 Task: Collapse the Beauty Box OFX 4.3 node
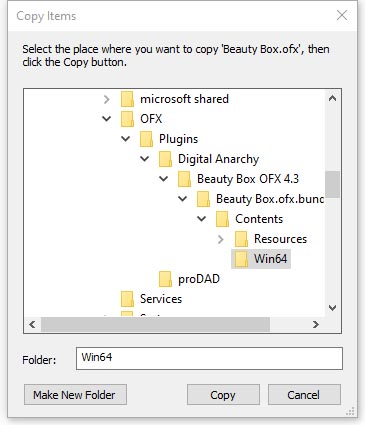(164, 179)
